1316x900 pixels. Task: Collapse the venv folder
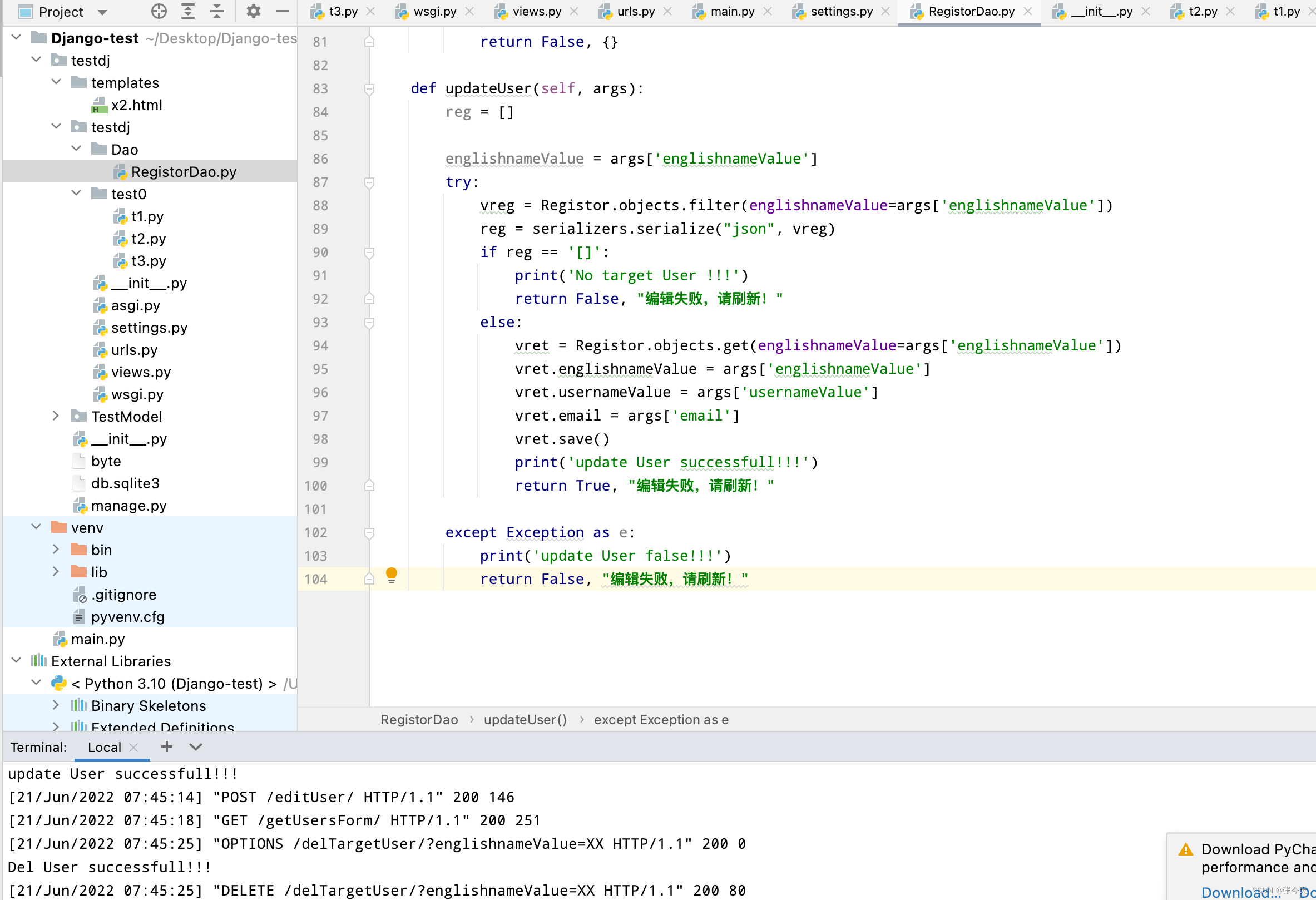(x=36, y=527)
